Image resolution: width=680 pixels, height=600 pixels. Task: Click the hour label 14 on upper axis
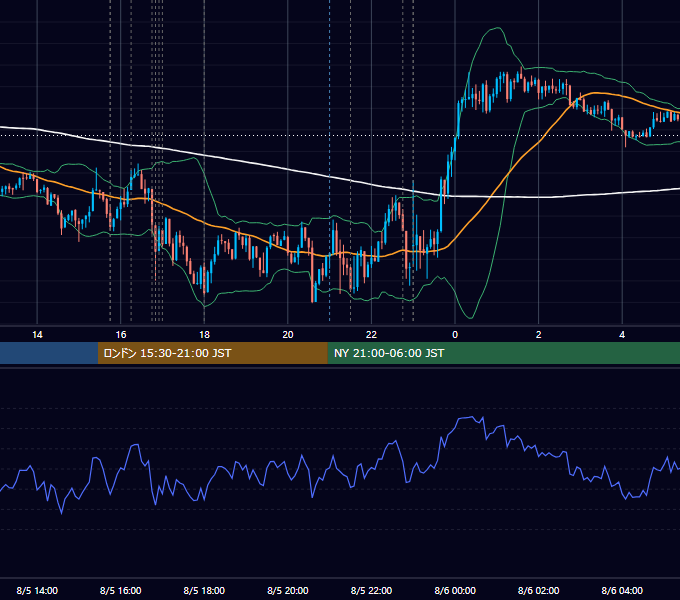coord(37,335)
